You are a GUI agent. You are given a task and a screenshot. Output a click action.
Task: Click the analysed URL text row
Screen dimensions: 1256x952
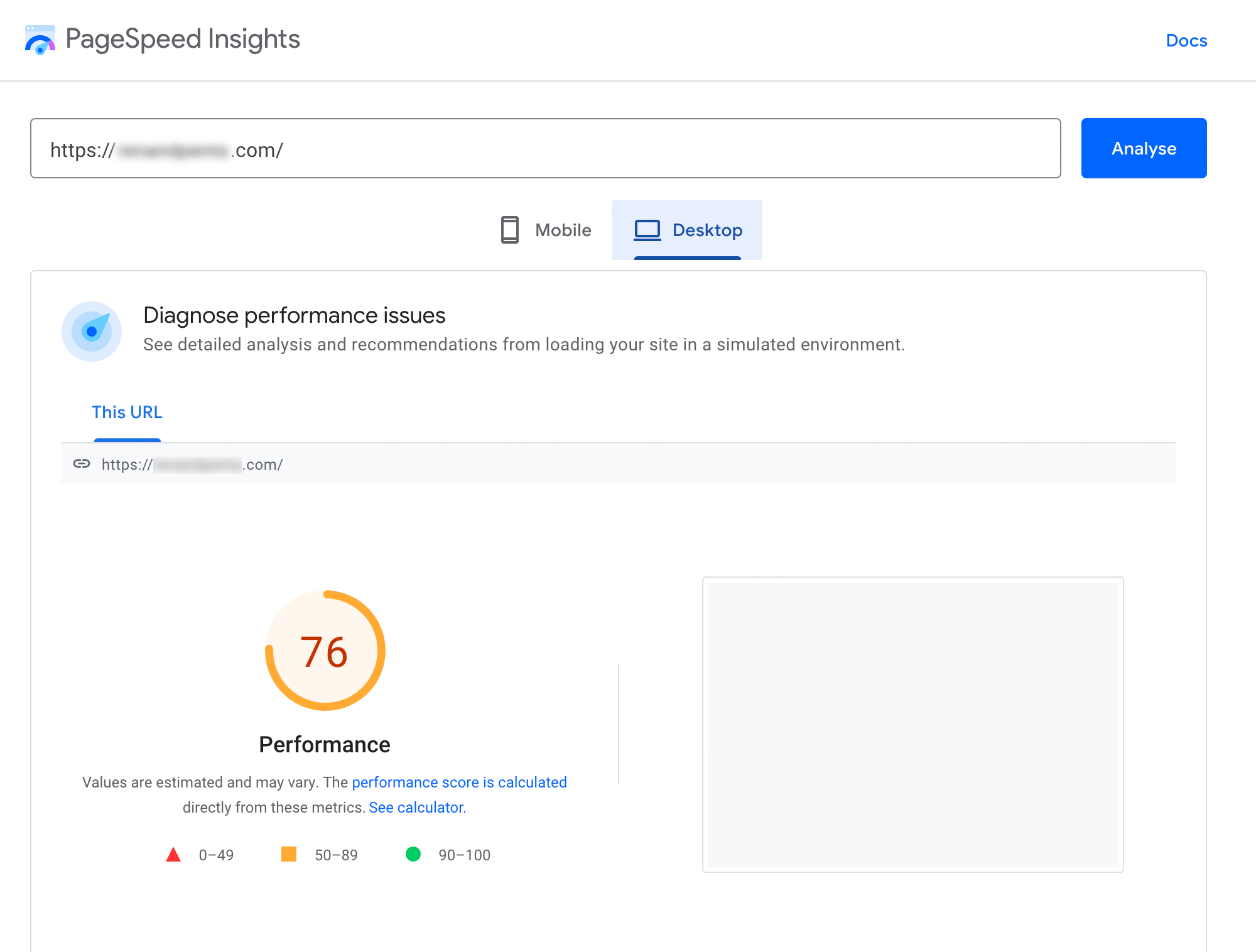click(x=618, y=464)
